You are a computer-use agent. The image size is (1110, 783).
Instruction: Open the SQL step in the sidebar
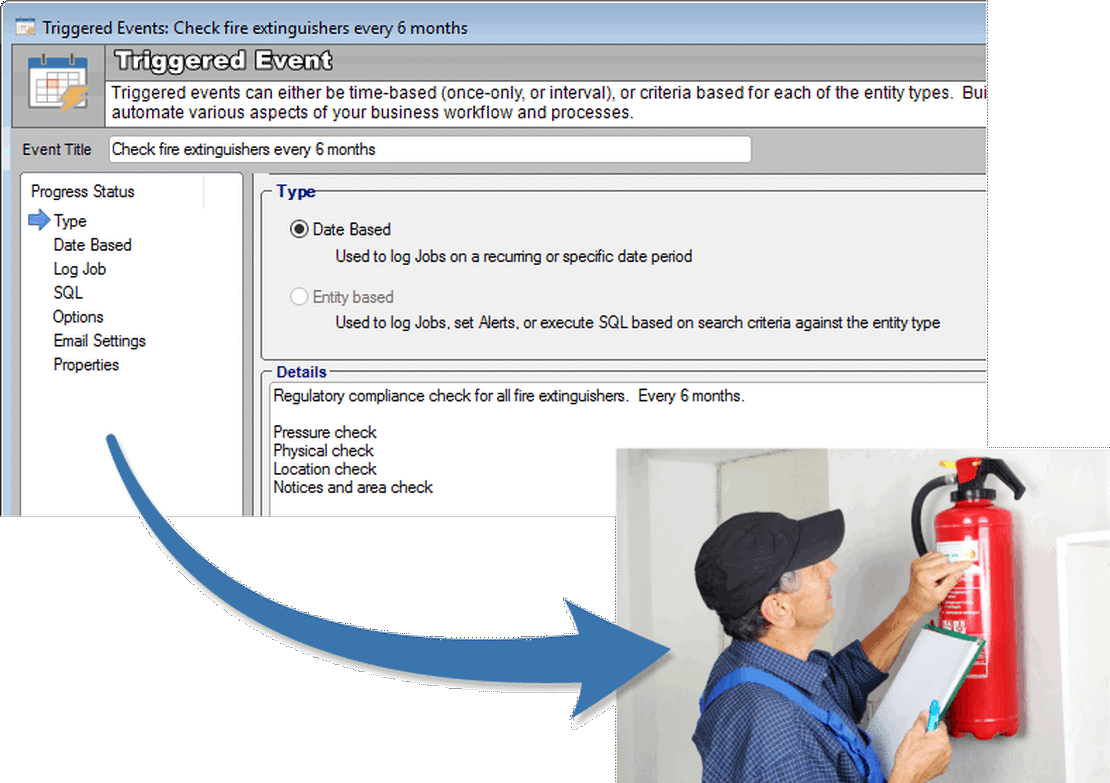[68, 293]
